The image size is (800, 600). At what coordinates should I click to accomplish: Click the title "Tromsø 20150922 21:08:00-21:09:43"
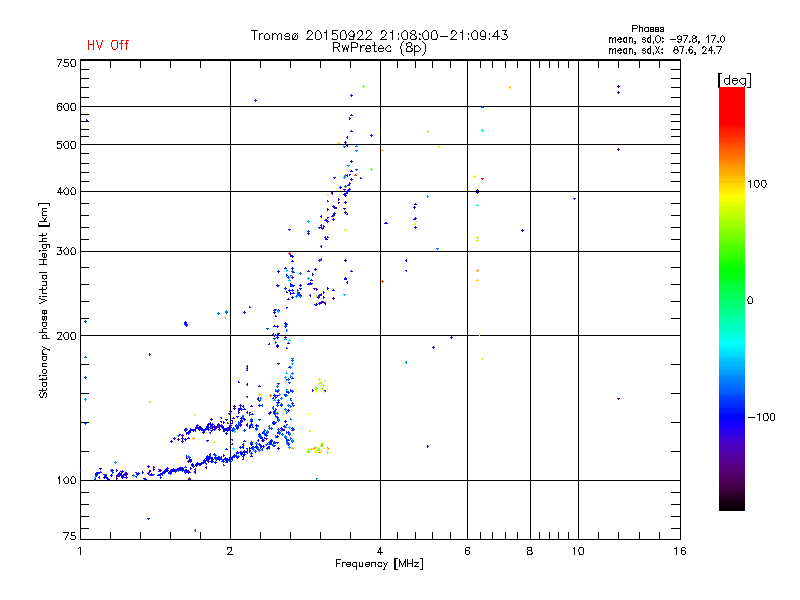coord(380,35)
